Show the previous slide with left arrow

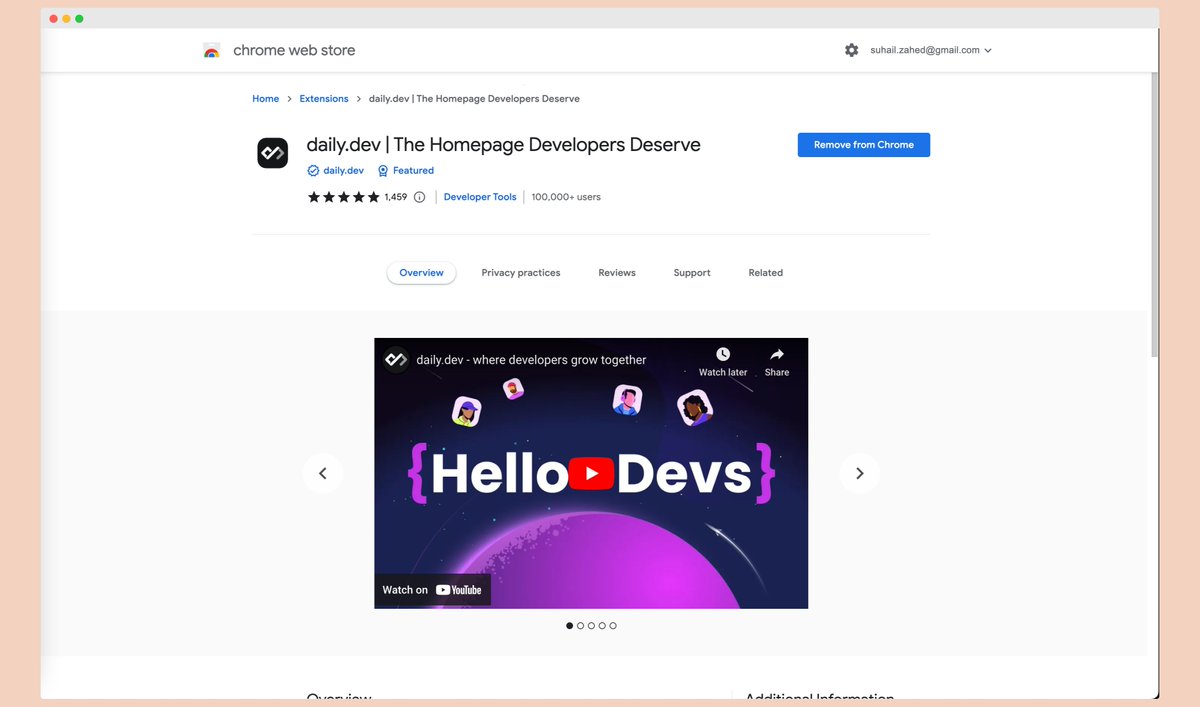point(323,473)
